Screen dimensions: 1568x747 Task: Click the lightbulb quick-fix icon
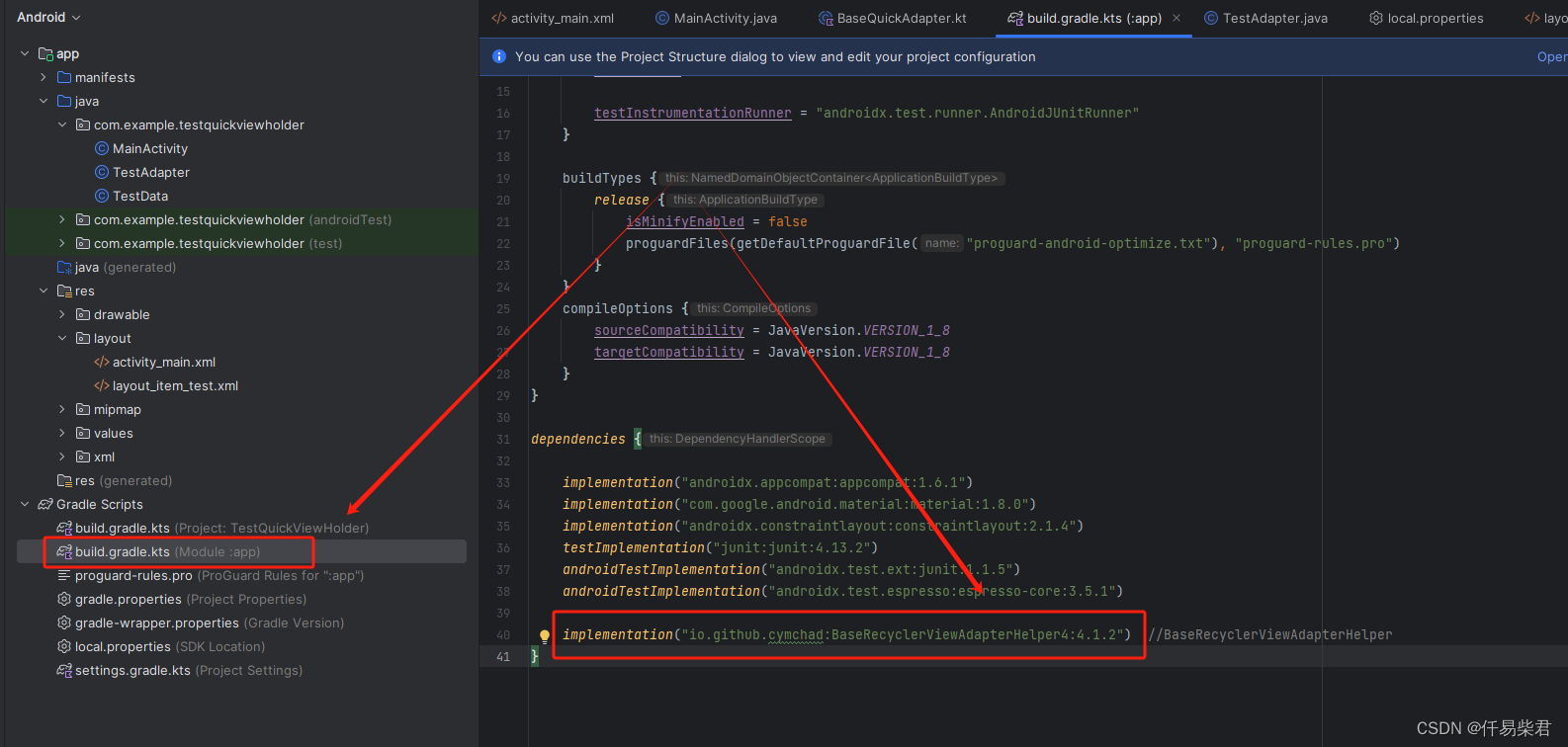point(544,635)
